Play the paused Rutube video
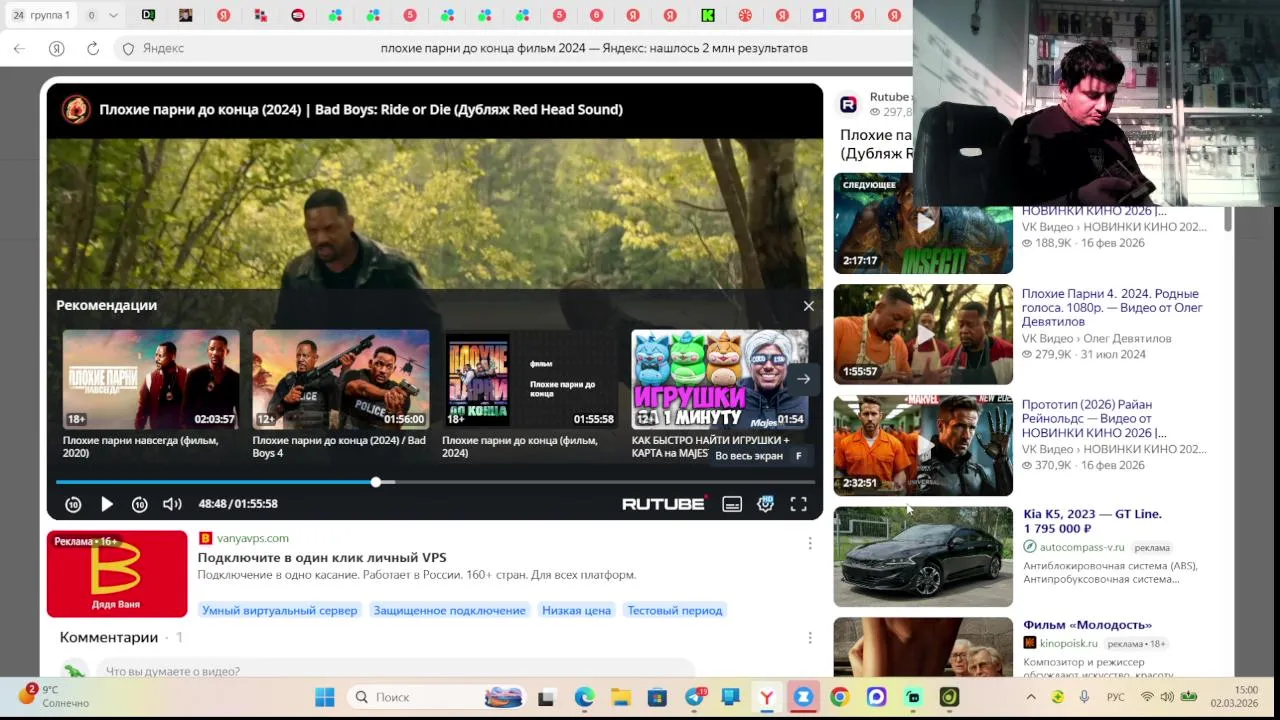 click(x=107, y=504)
